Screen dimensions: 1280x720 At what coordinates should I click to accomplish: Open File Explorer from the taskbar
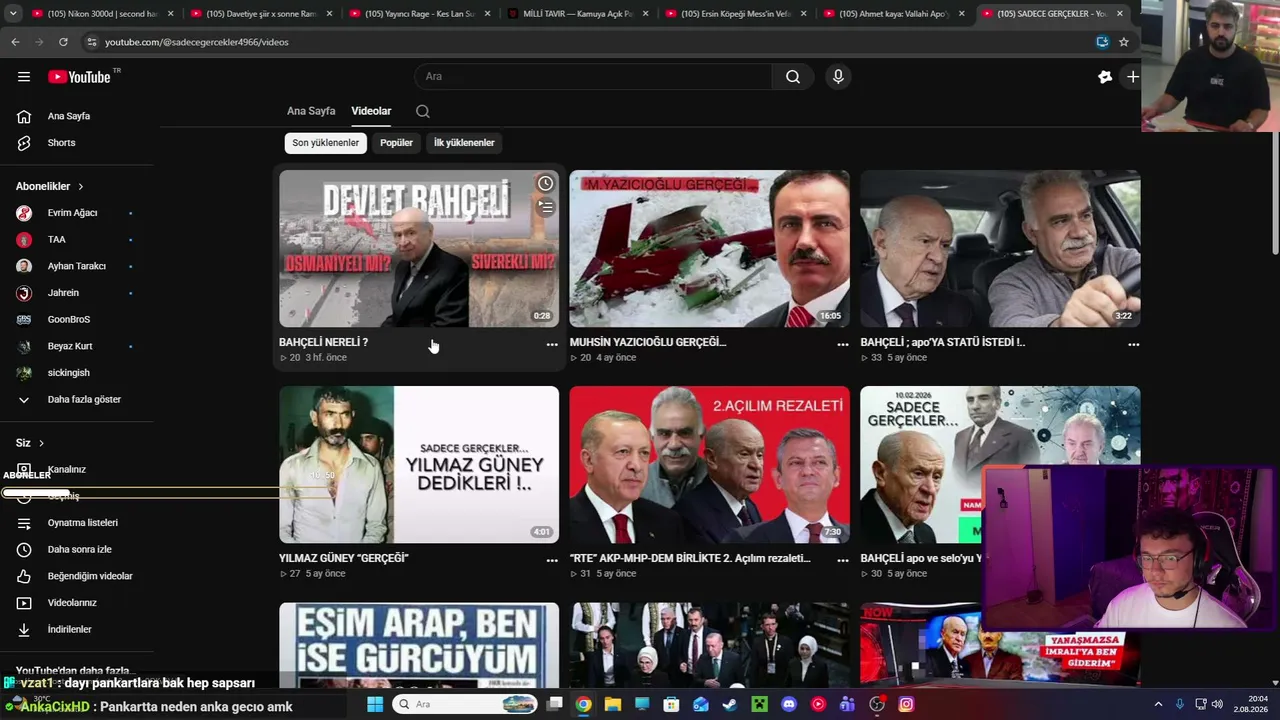(x=613, y=704)
